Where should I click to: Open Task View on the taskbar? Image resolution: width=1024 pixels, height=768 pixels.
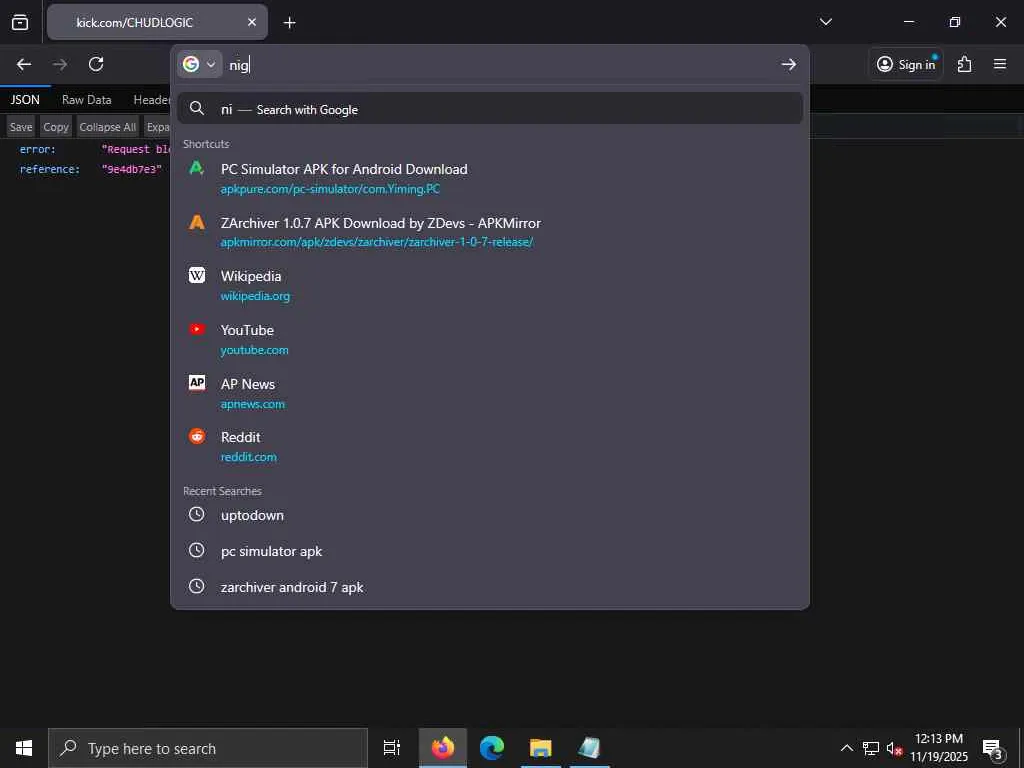392,748
